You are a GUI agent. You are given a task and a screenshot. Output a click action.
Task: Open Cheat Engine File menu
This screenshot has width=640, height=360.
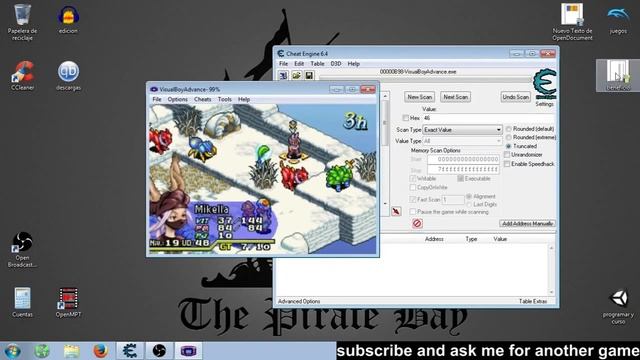point(283,64)
